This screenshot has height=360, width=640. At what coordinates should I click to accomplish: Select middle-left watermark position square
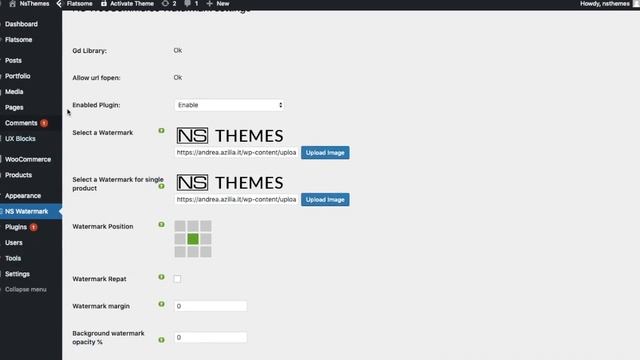click(x=180, y=239)
